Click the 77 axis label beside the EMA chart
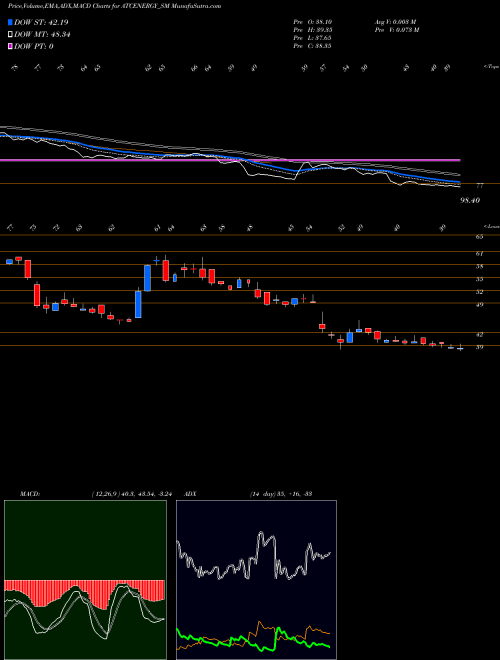 [479, 185]
